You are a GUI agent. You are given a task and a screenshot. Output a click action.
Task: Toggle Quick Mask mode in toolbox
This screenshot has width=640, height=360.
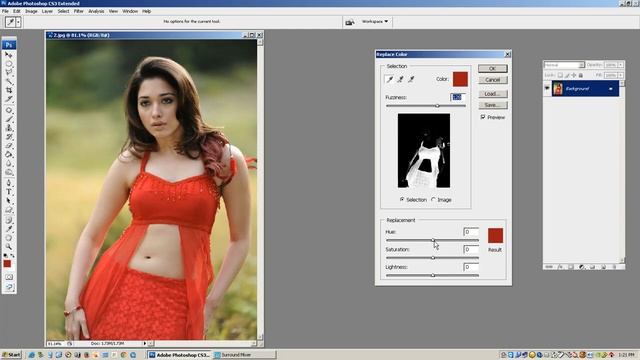click(x=9, y=277)
